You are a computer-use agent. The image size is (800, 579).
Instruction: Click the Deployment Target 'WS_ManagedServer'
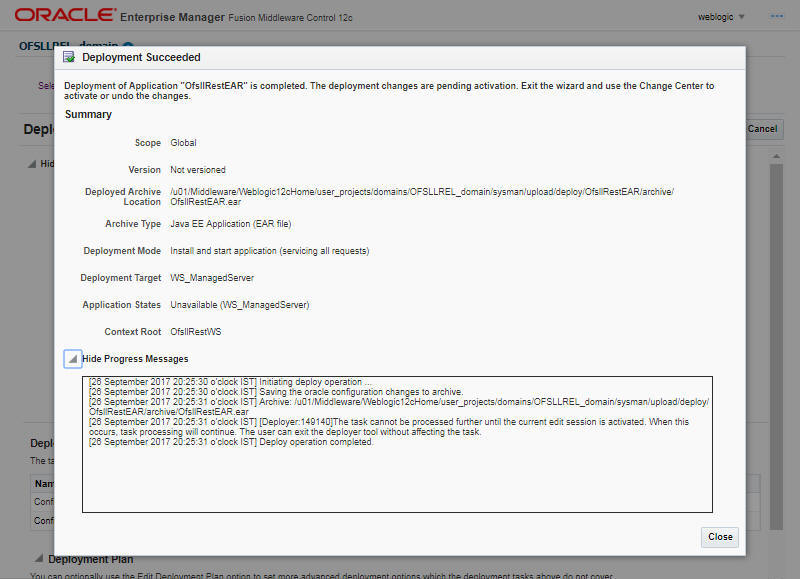coord(212,278)
